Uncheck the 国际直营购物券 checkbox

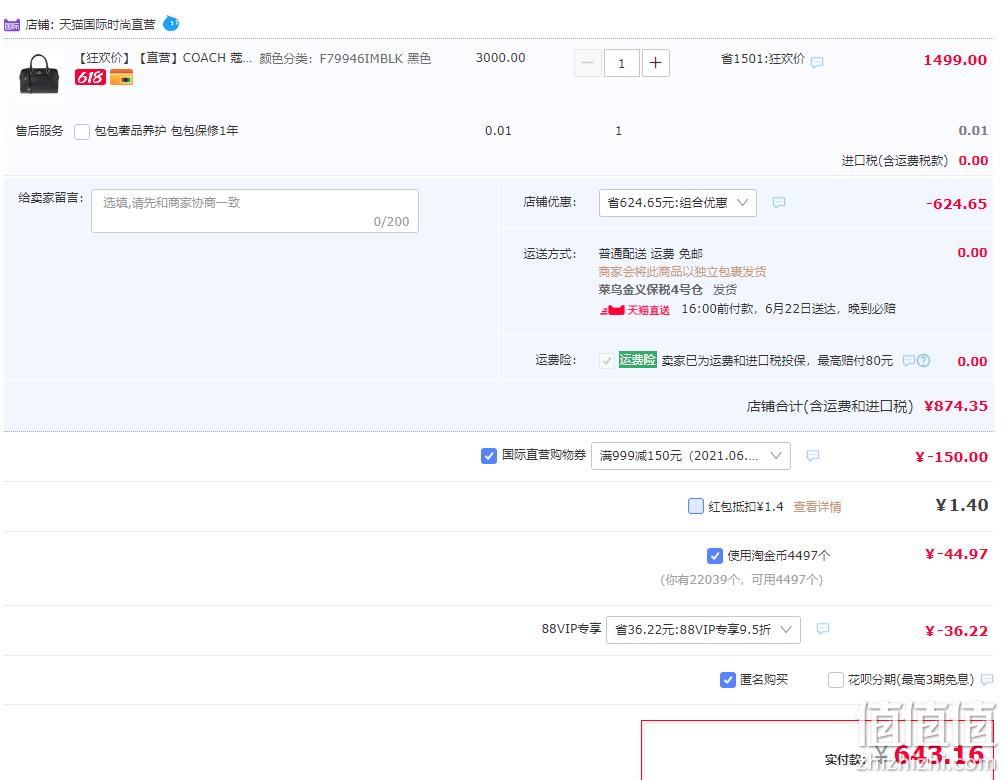click(x=489, y=456)
